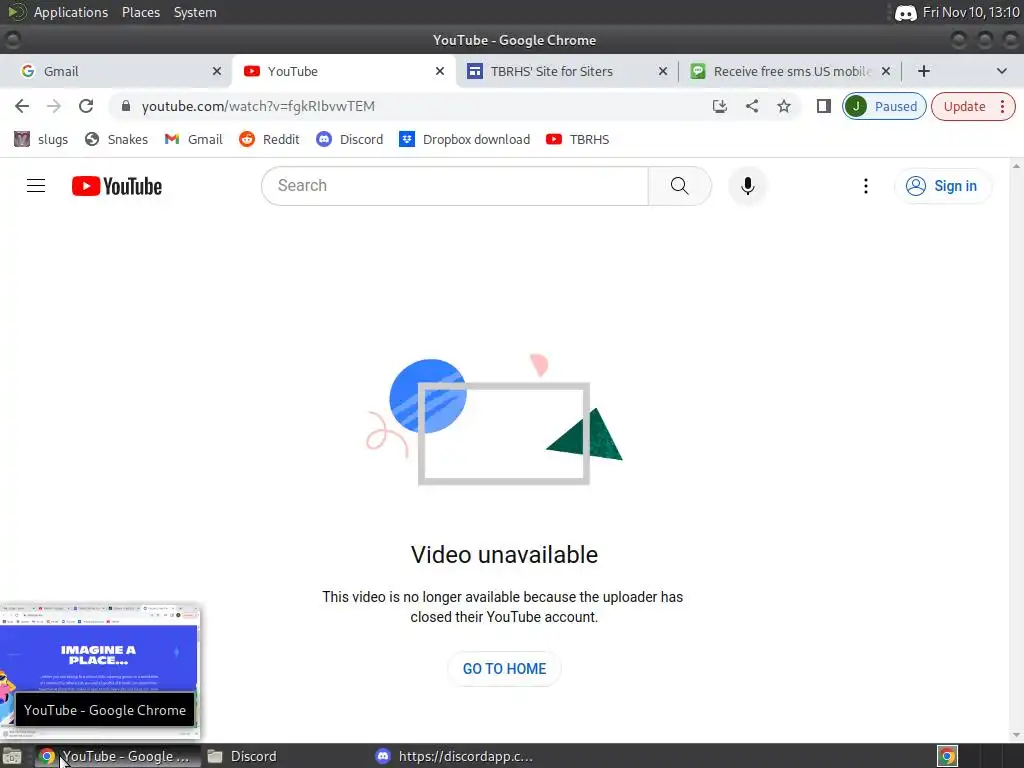1024x768 pixels.
Task: Go back to previous page
Action: pos(22,106)
